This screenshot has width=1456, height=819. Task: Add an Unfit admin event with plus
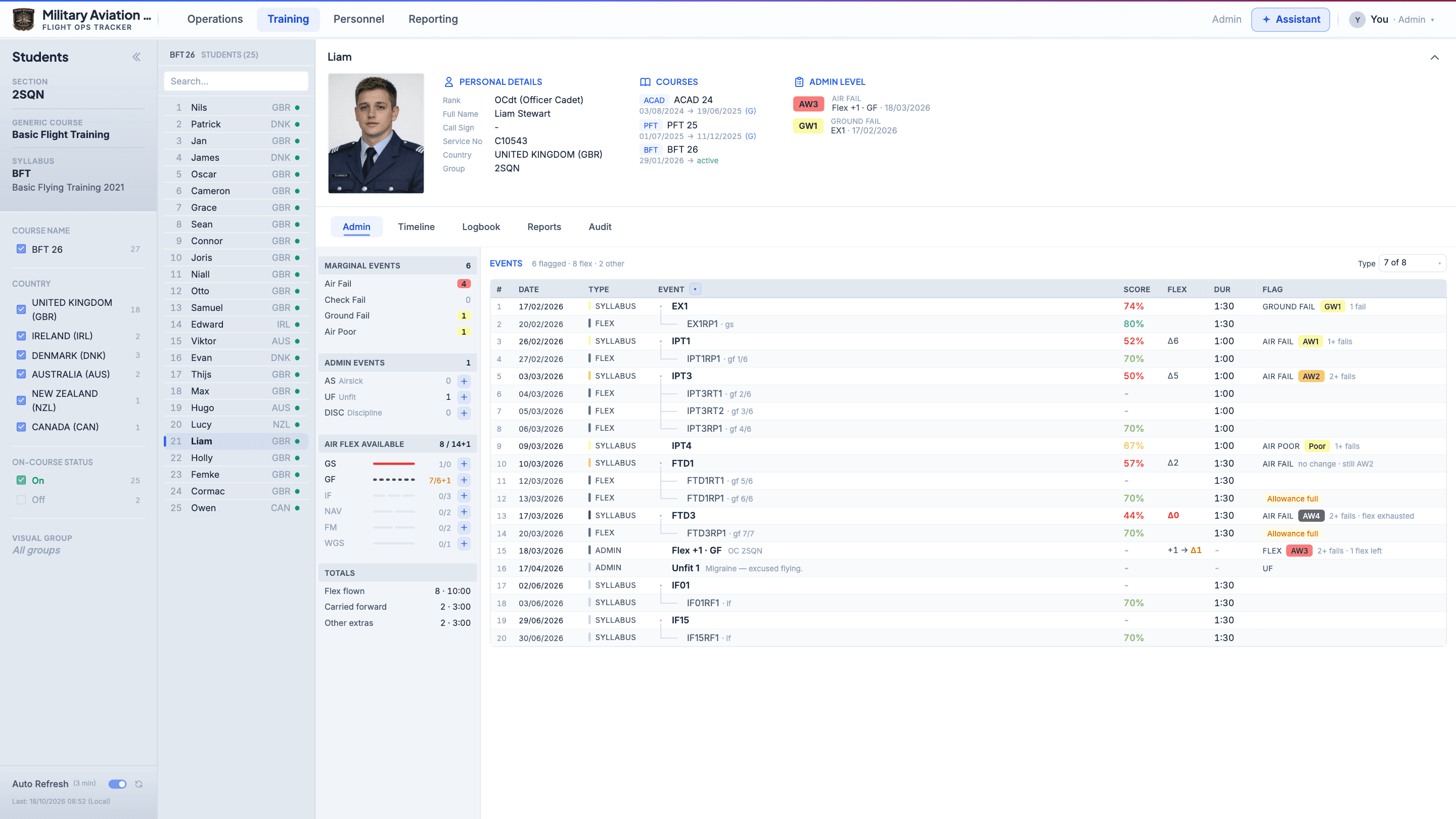tap(464, 397)
